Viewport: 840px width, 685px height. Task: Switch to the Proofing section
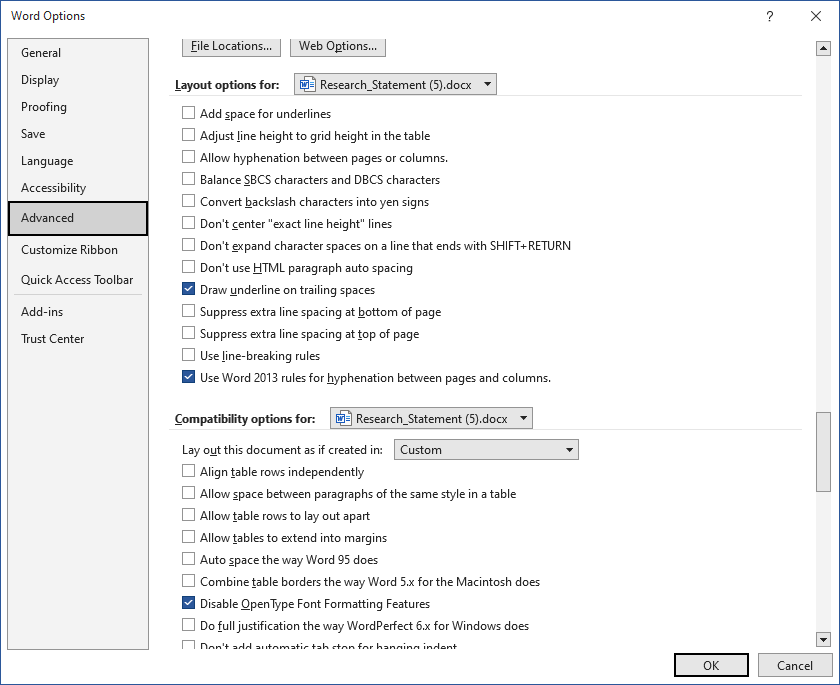44,107
